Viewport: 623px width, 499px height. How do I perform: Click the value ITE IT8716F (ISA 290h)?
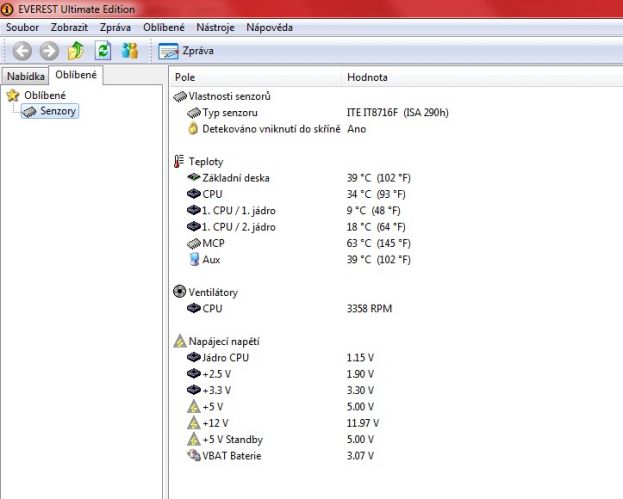click(x=397, y=112)
